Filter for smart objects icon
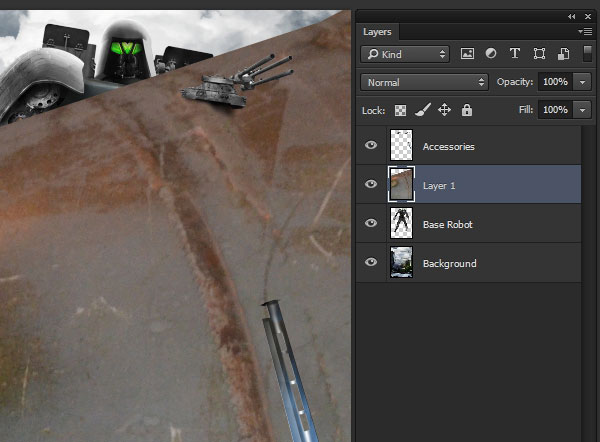This screenshot has height=442, width=600. (563, 54)
